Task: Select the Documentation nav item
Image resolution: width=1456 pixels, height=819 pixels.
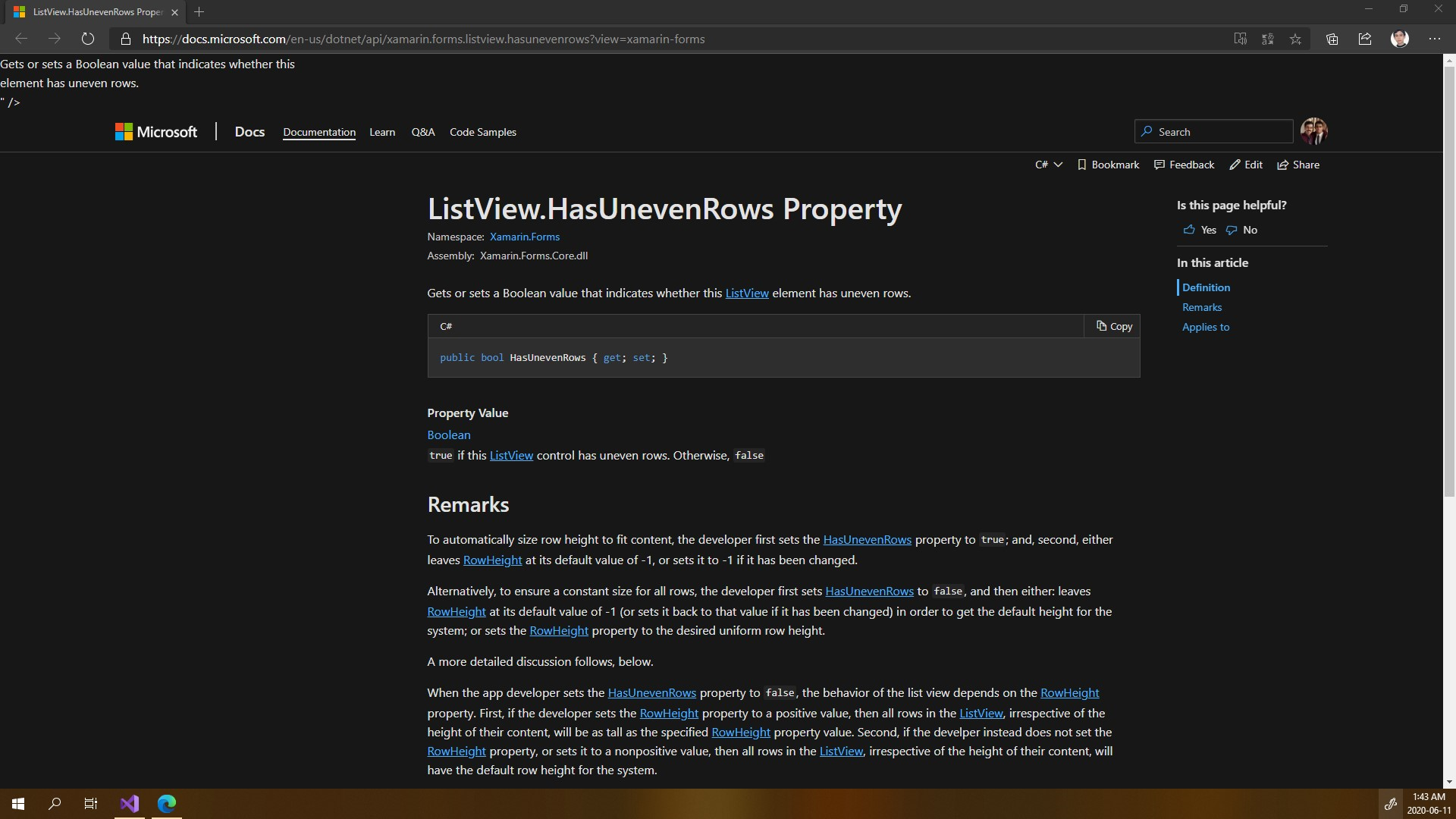Action: 319,132
